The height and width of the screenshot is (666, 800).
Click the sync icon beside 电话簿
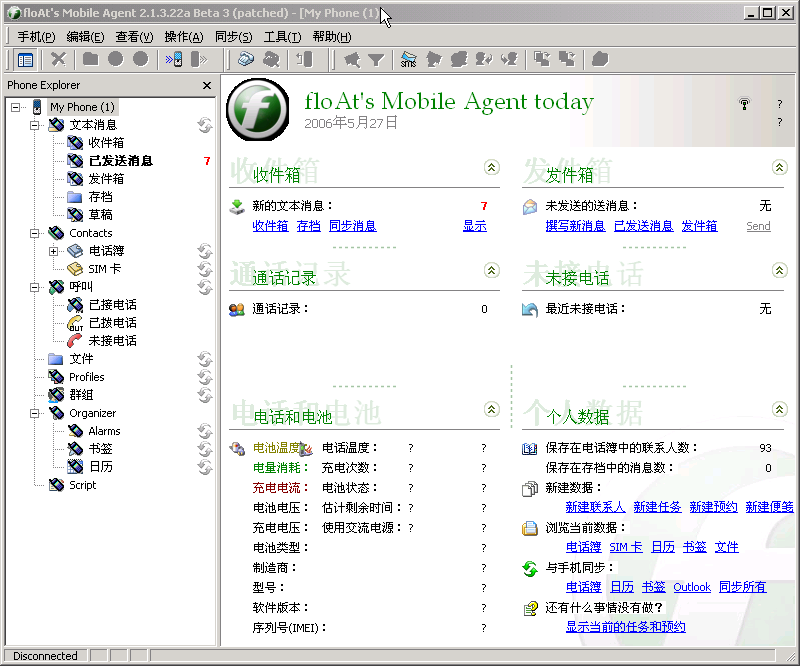click(x=205, y=251)
